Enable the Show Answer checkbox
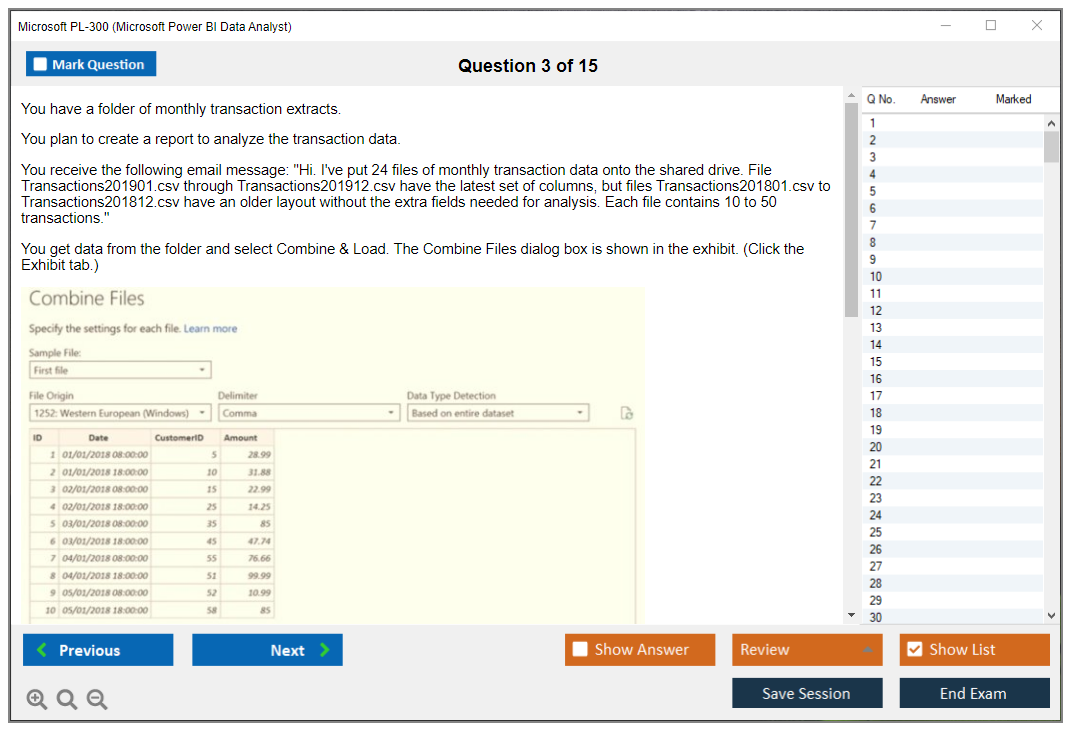Image resolution: width=1075 pixels, height=735 pixels. click(x=579, y=649)
